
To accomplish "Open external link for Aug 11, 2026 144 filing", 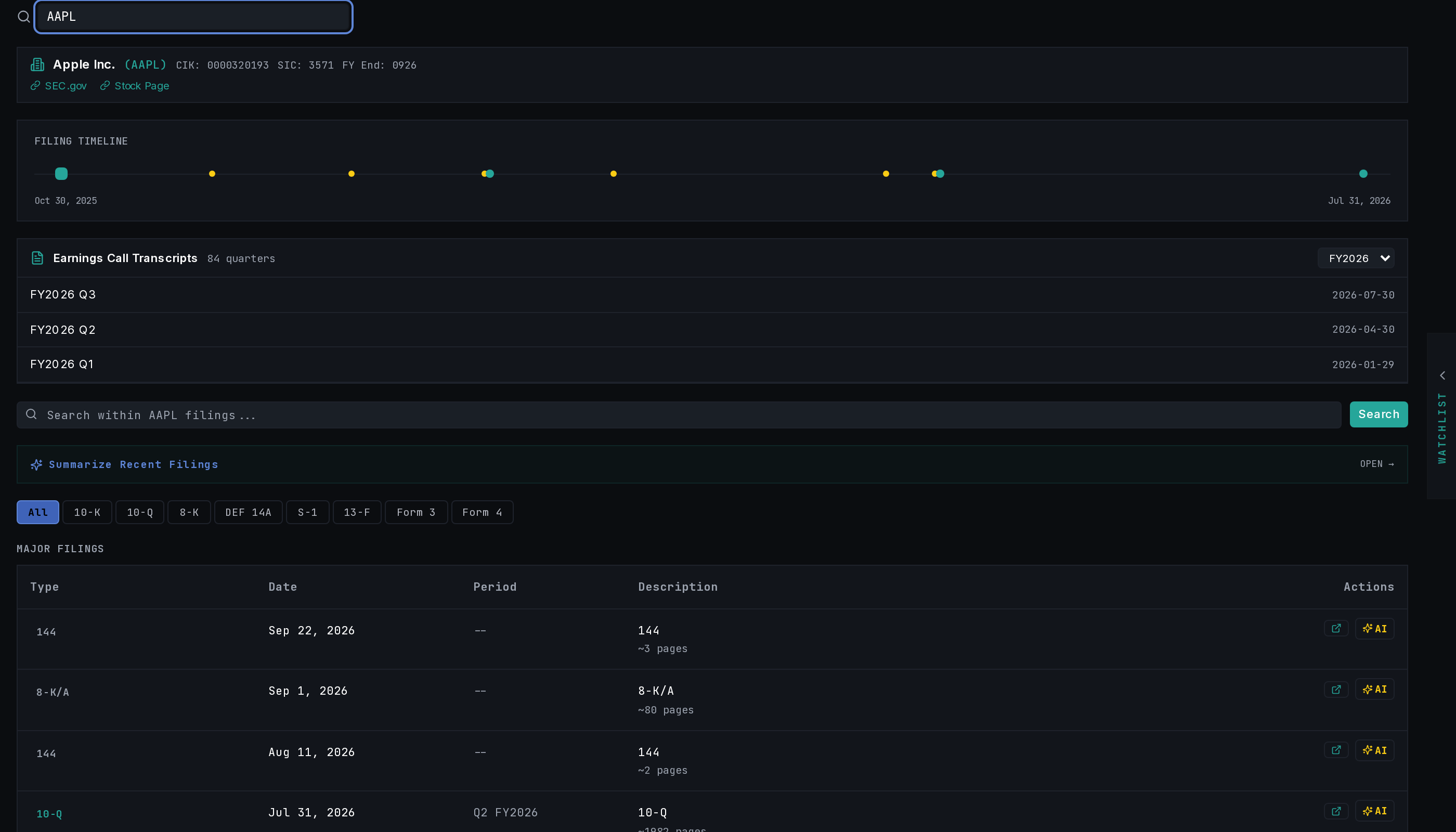I will [1336, 750].
